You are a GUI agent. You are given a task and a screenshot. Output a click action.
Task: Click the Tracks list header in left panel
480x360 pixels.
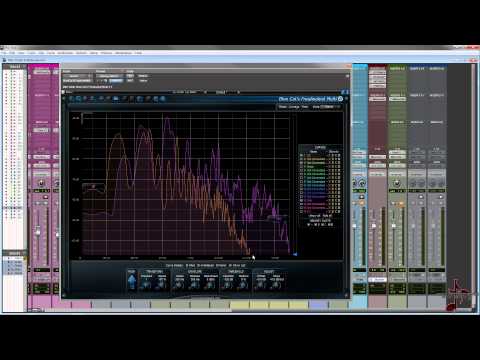click(x=15, y=67)
